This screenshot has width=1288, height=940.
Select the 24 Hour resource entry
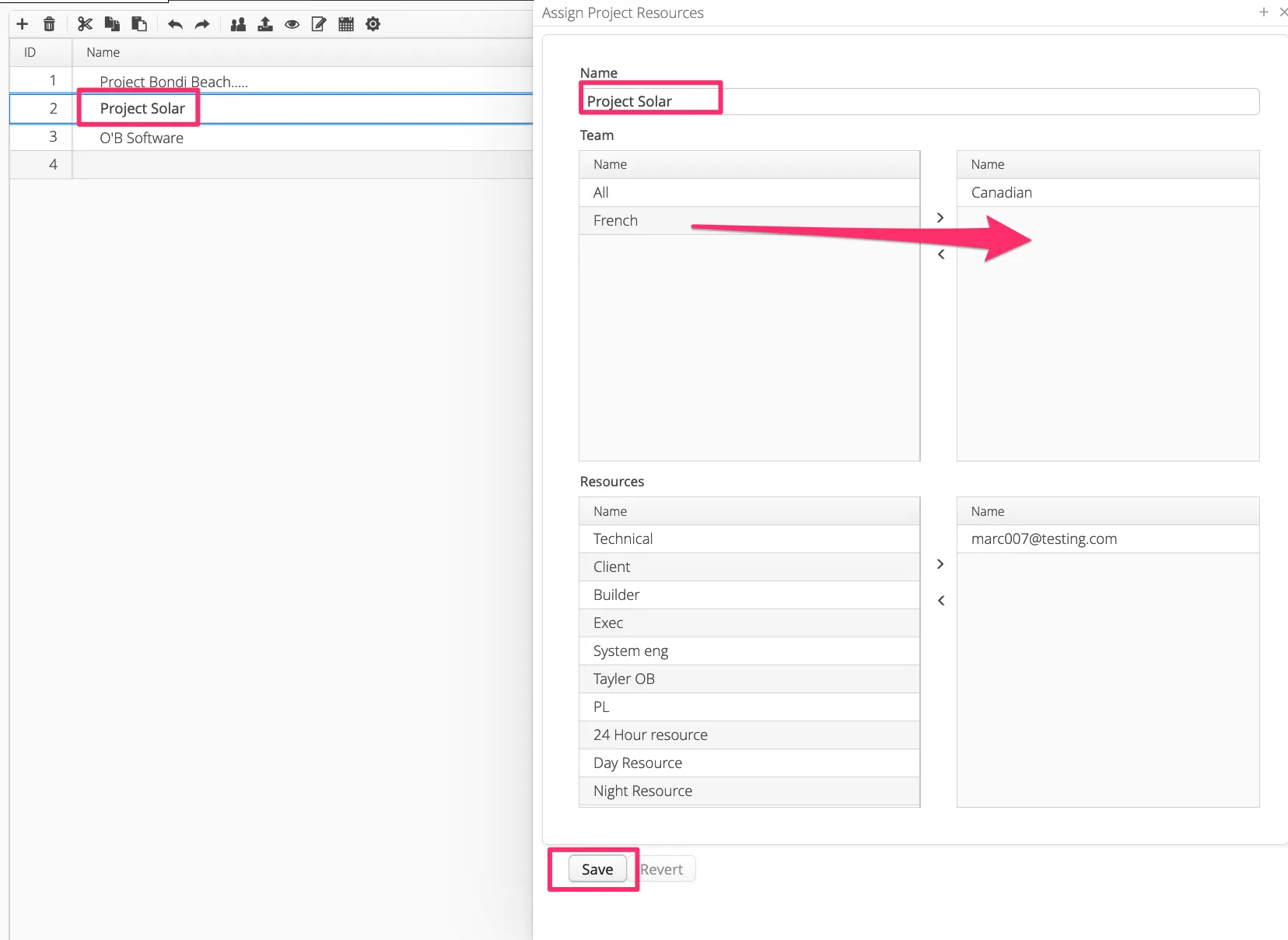pyautogui.click(x=750, y=735)
